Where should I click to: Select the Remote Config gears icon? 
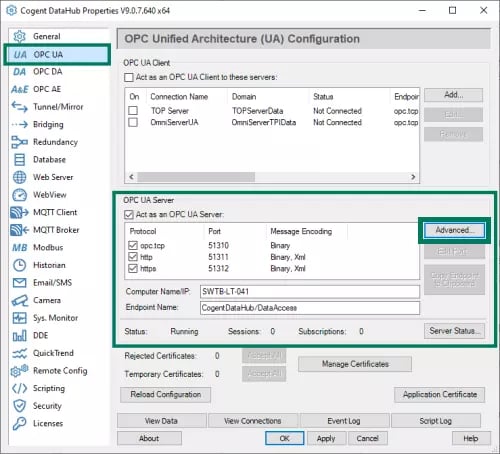click(19, 371)
